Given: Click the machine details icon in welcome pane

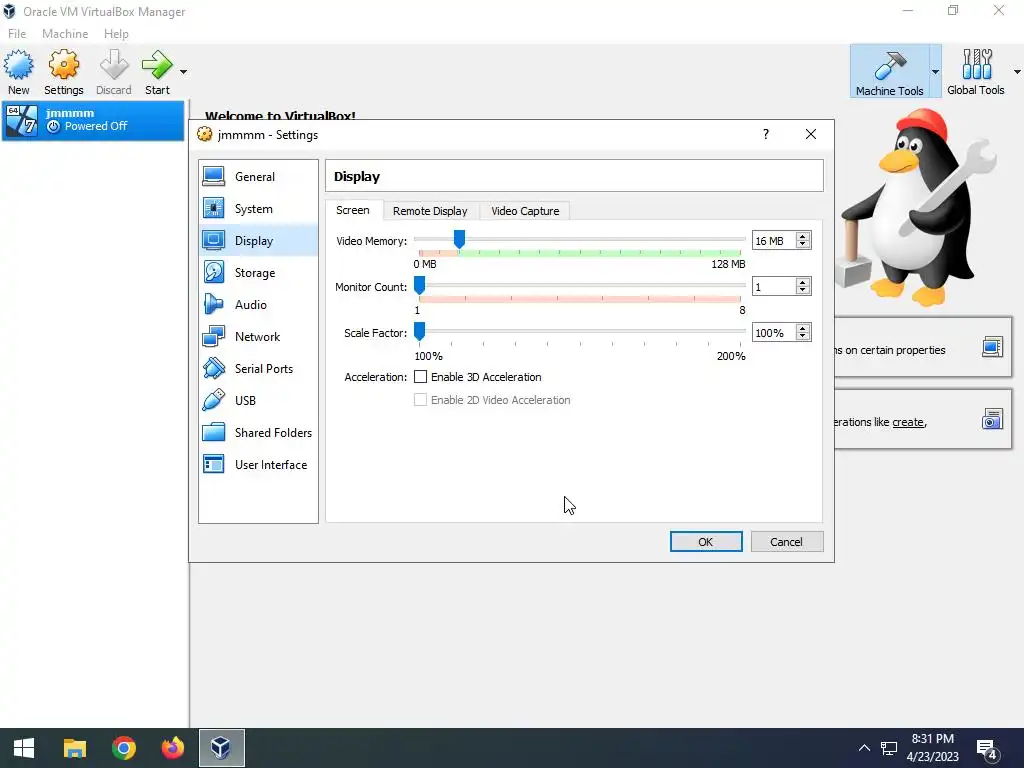Looking at the screenshot, I should 992,347.
